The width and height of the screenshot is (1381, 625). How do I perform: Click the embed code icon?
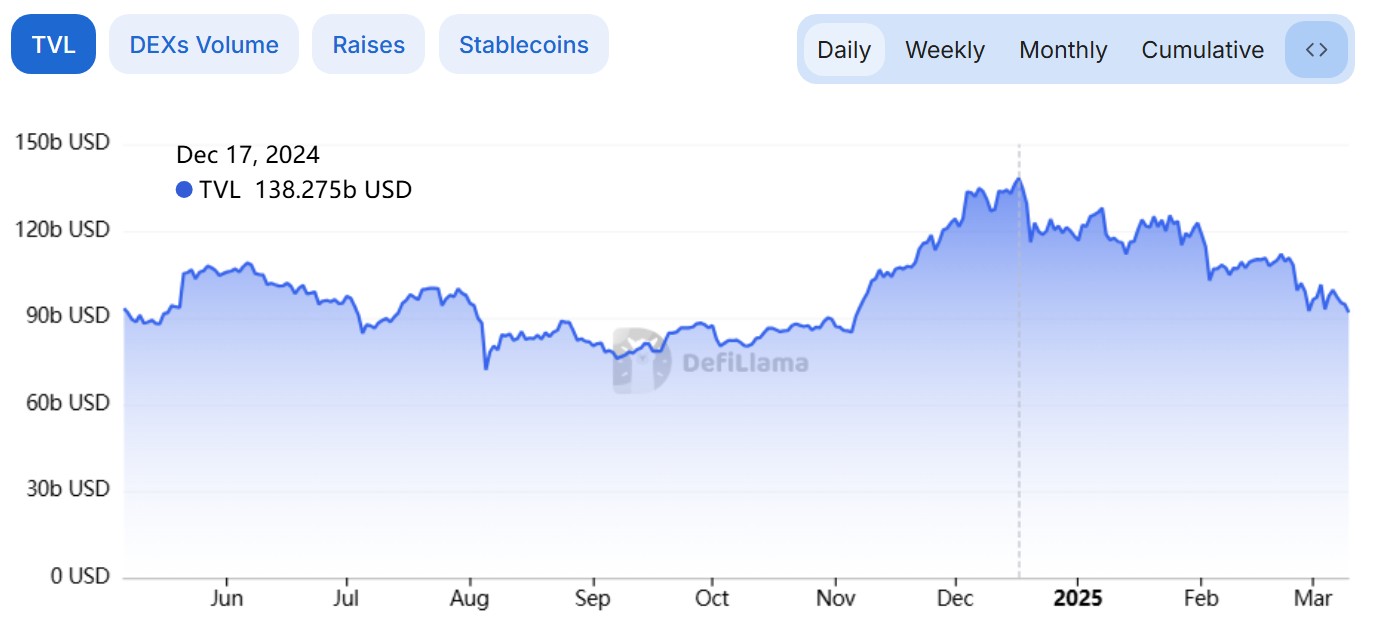coord(1316,49)
